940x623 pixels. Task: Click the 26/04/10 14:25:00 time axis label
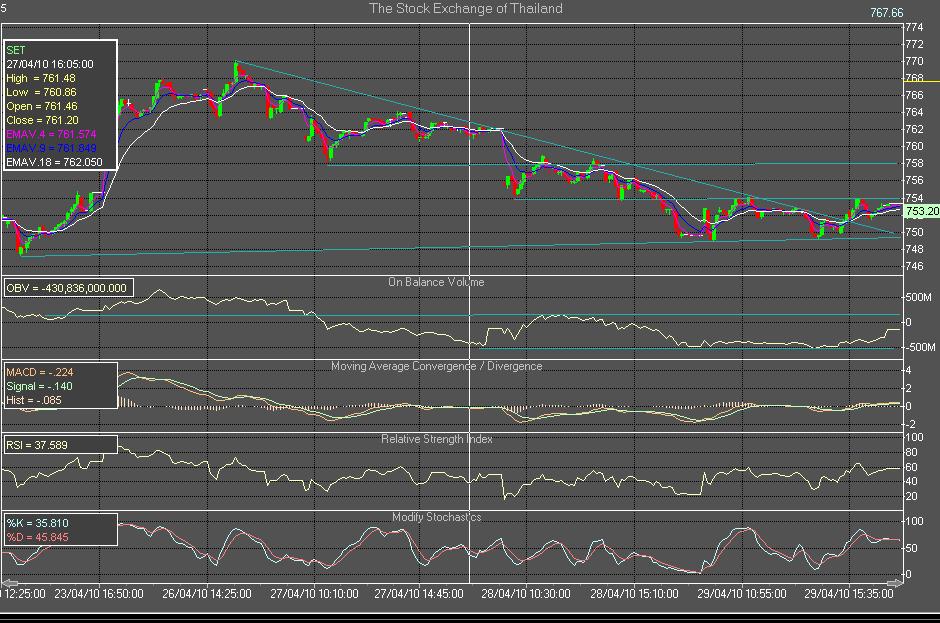(207, 594)
